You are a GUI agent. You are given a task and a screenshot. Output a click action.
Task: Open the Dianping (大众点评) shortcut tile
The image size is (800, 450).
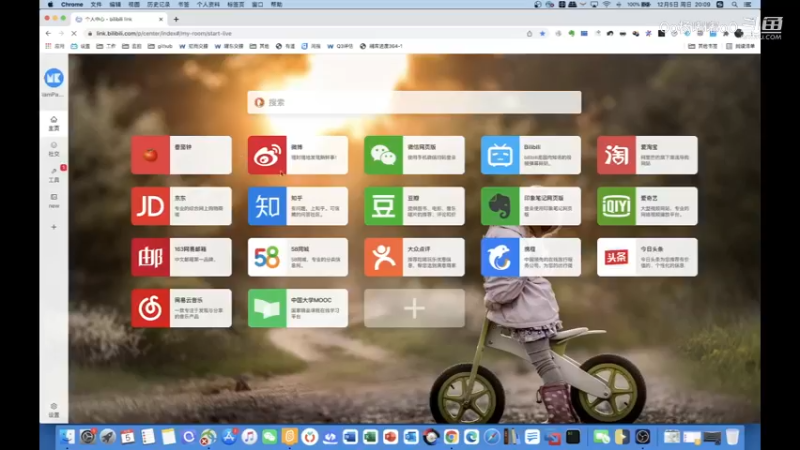pyautogui.click(x=414, y=257)
